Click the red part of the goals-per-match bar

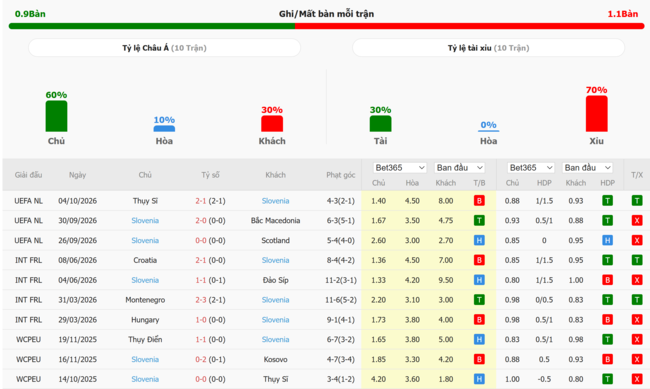[470, 26]
